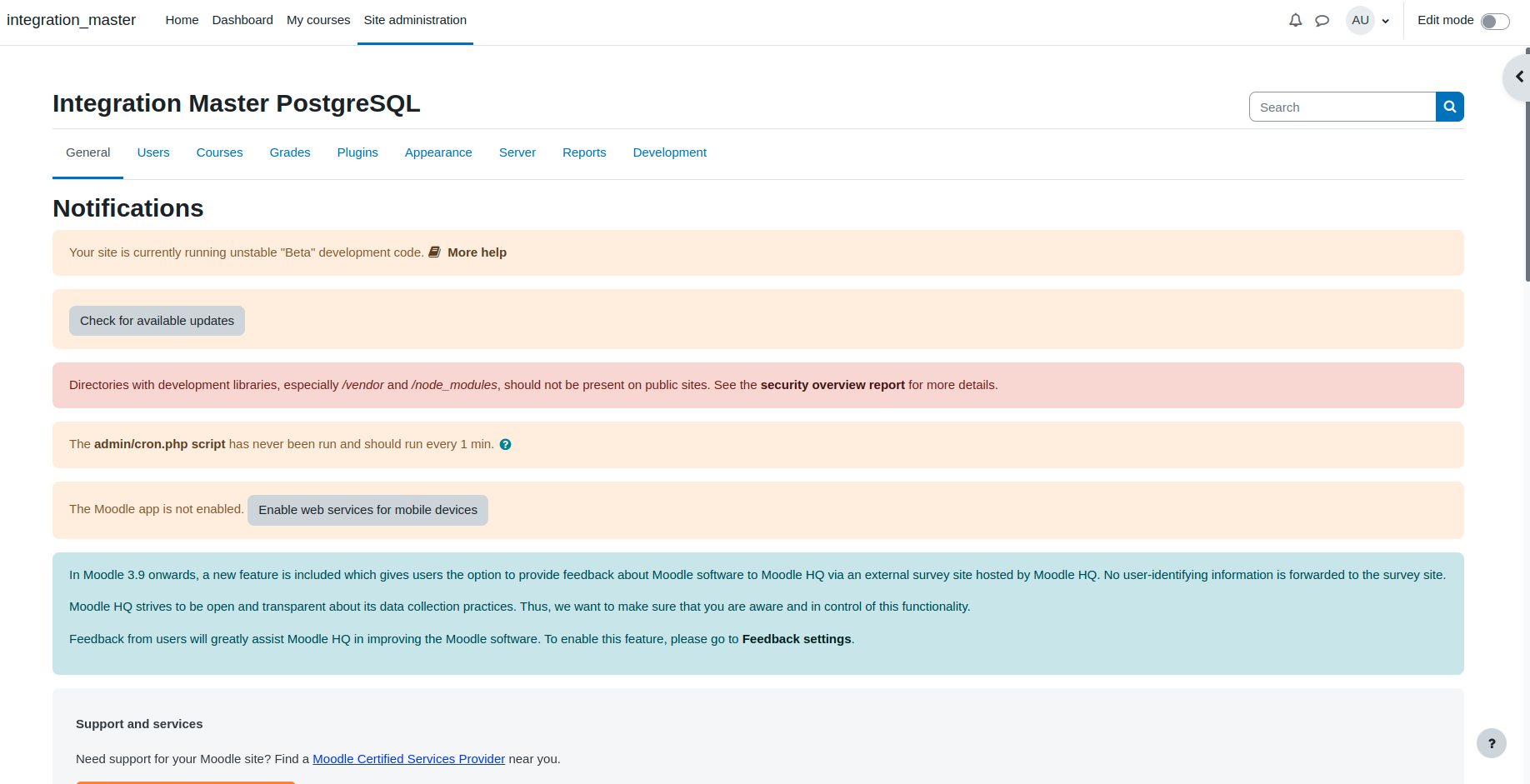Screen dimensions: 1530x784
Task: Open Dashboard in top navigation
Action: pos(242,20)
